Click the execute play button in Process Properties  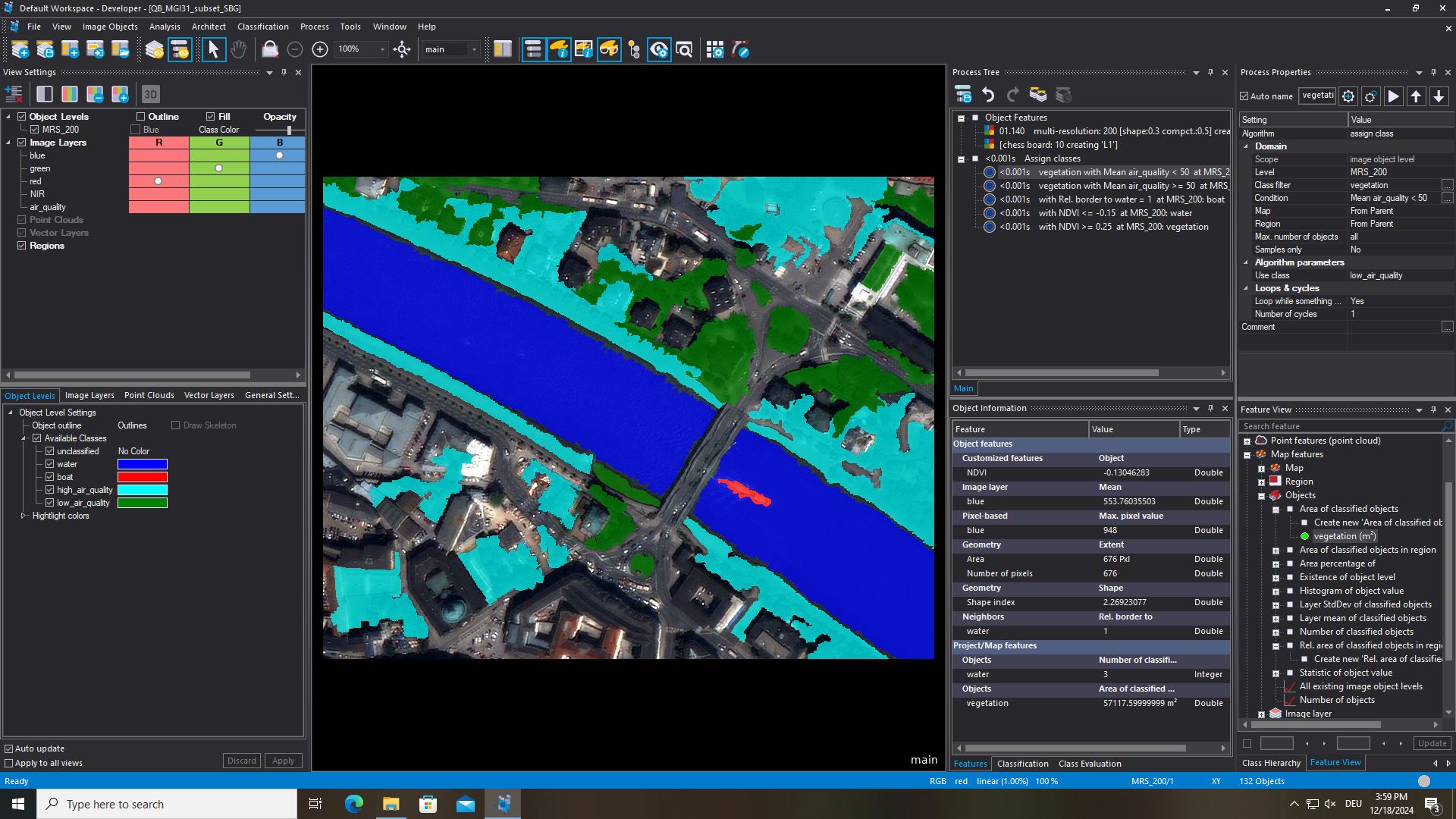(x=1393, y=96)
